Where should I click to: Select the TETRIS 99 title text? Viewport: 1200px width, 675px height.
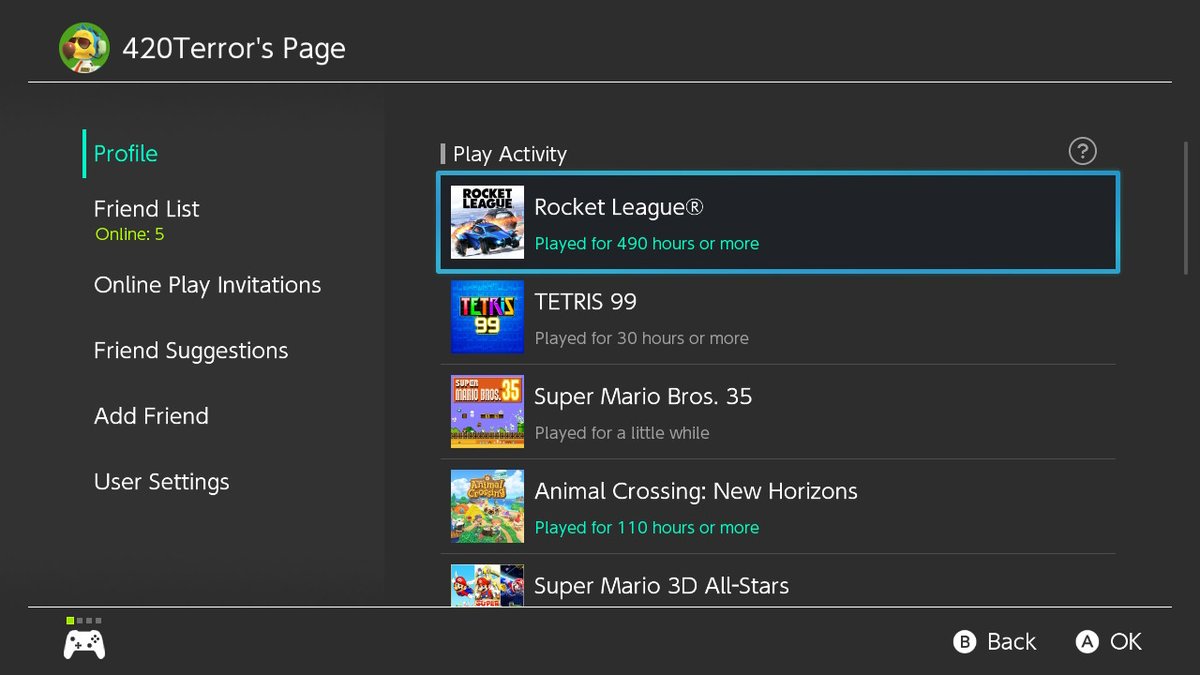pos(586,302)
